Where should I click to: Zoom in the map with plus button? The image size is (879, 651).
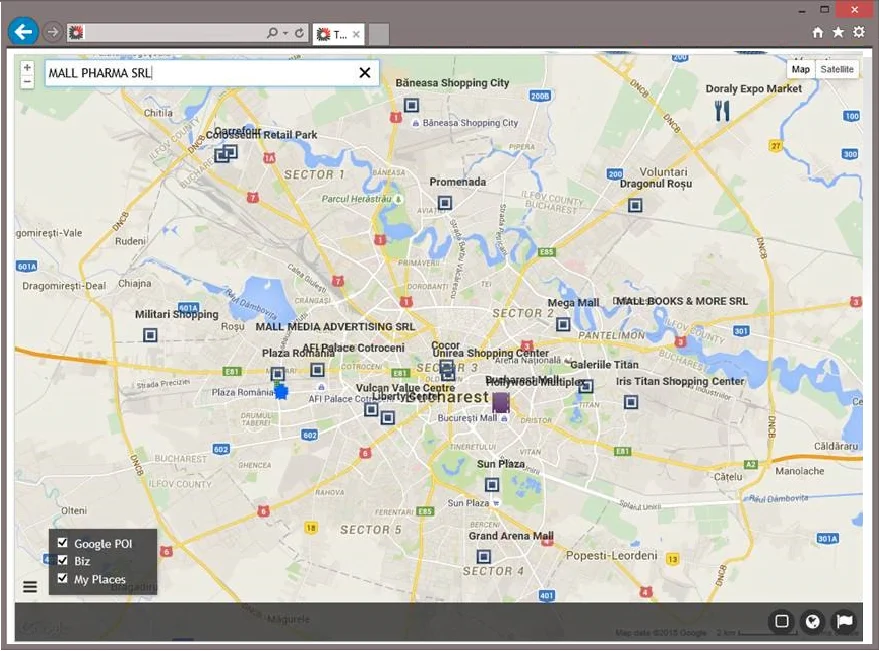(x=27, y=68)
